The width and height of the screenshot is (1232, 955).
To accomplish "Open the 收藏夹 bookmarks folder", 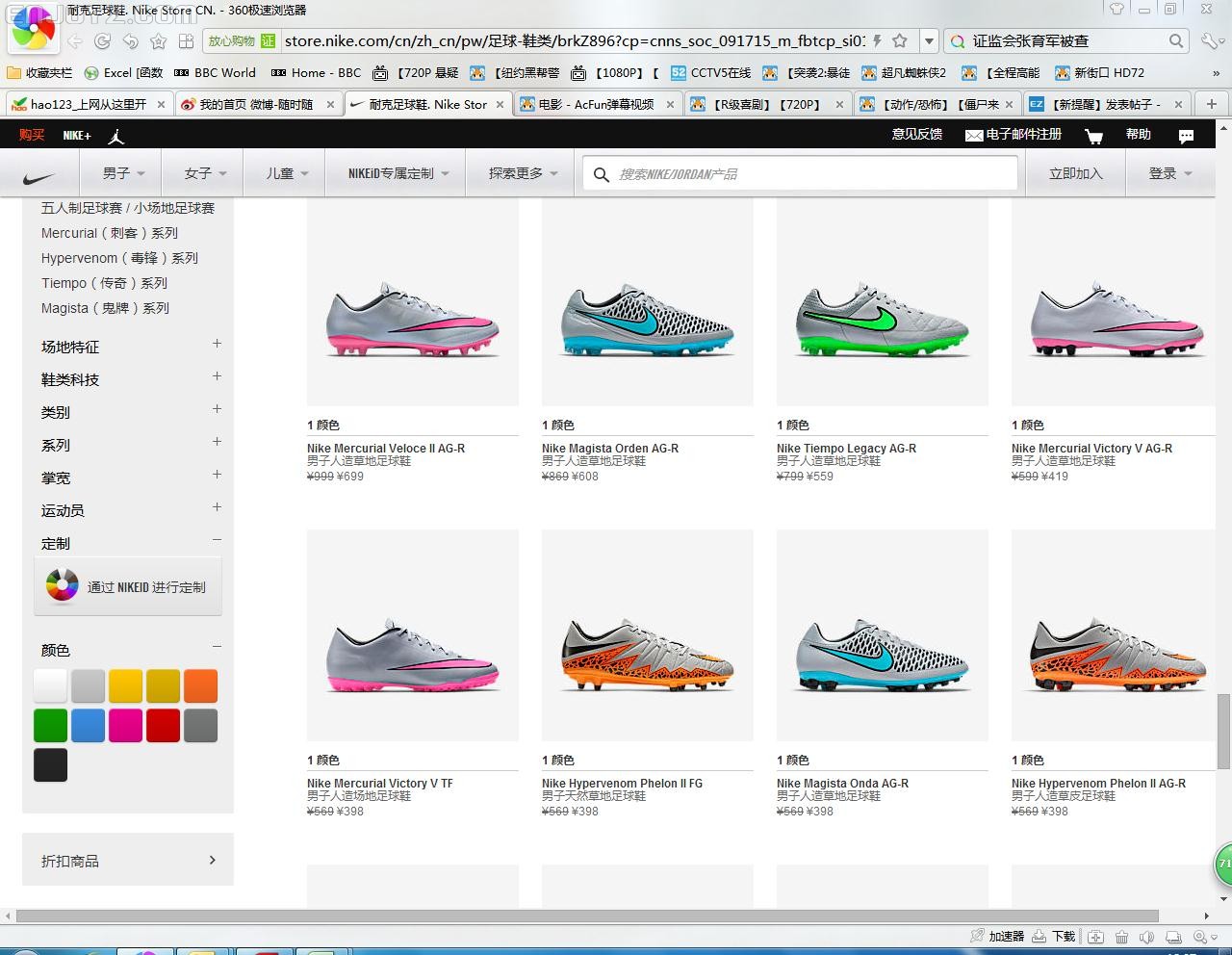I will coord(39,73).
